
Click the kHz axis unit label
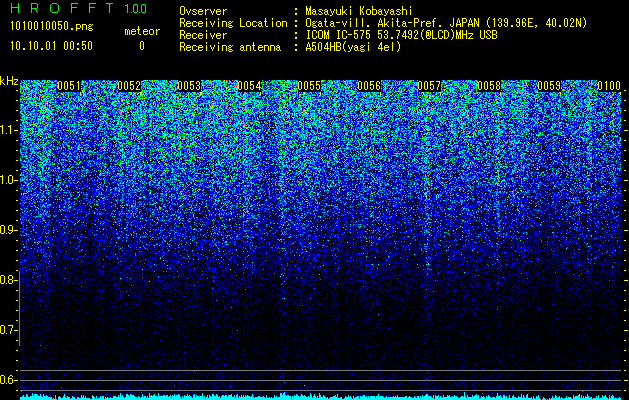click(9, 81)
